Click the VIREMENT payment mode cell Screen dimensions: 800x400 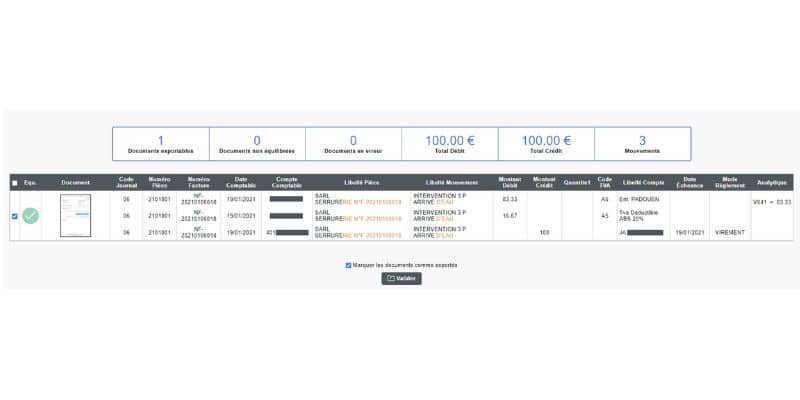(730, 233)
